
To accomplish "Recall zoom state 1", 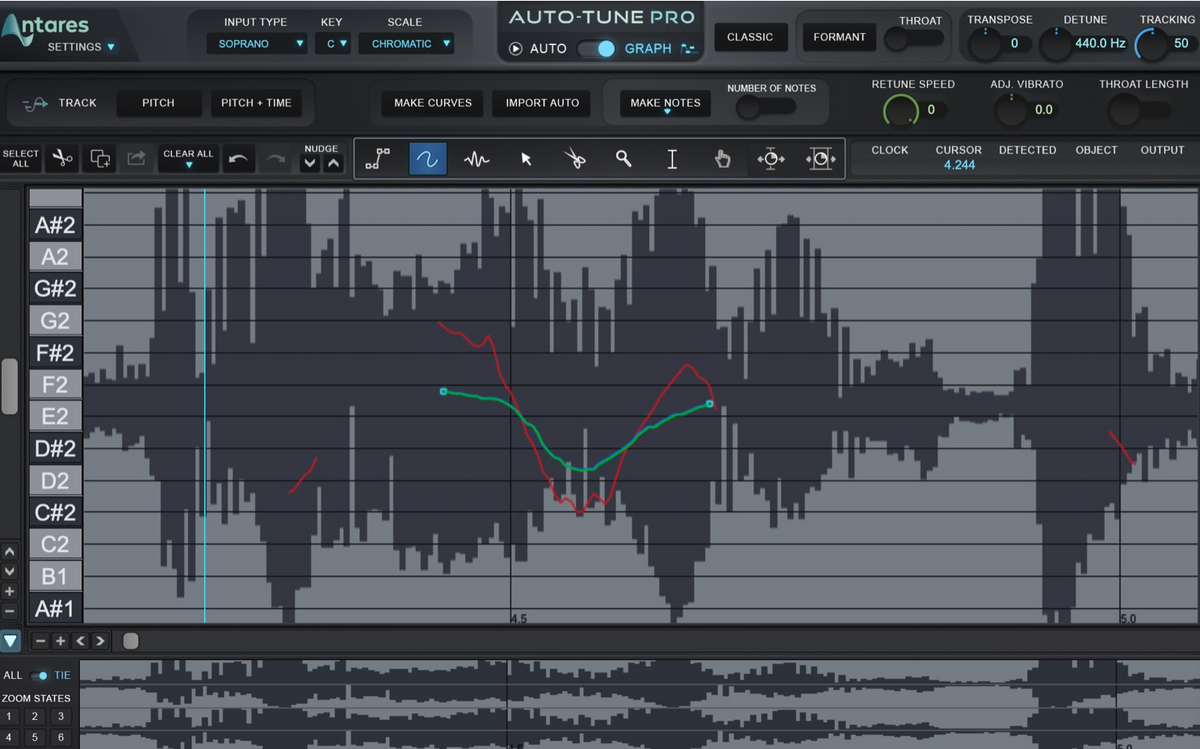I will point(9,716).
